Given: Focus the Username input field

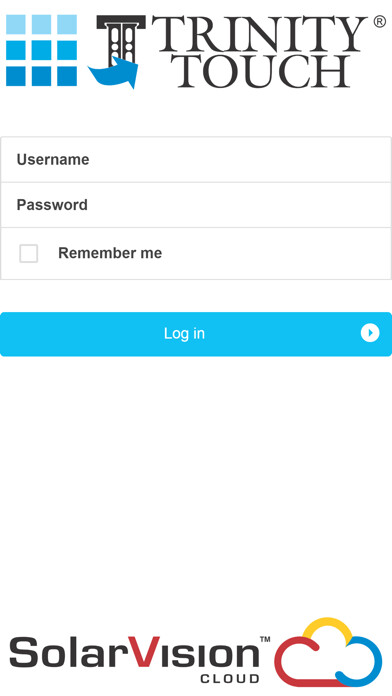Looking at the screenshot, I should coord(196,159).
